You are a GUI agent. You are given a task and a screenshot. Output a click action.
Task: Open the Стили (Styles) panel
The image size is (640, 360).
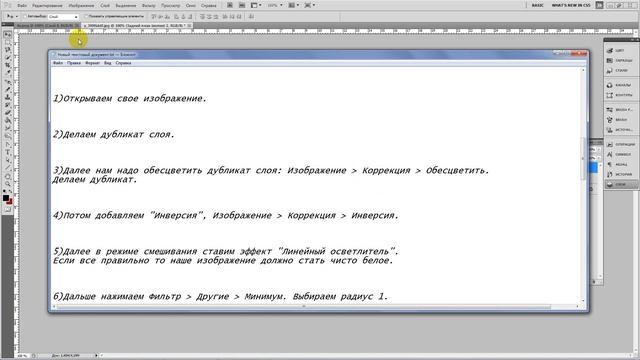click(621, 71)
